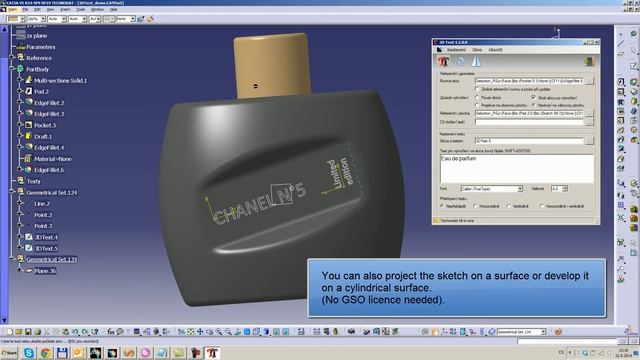Click the Windows Start button
This screenshot has height=360, width=640.
(9, 353)
